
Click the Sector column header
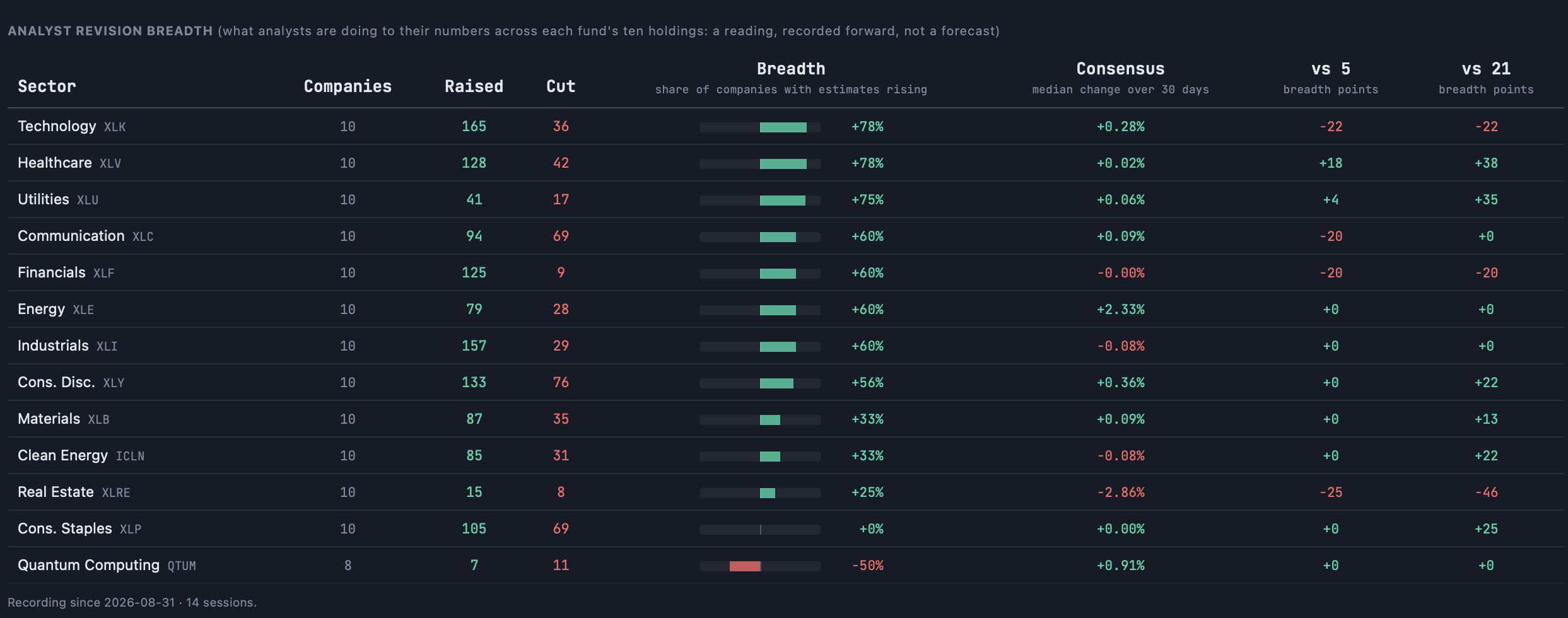pos(47,86)
